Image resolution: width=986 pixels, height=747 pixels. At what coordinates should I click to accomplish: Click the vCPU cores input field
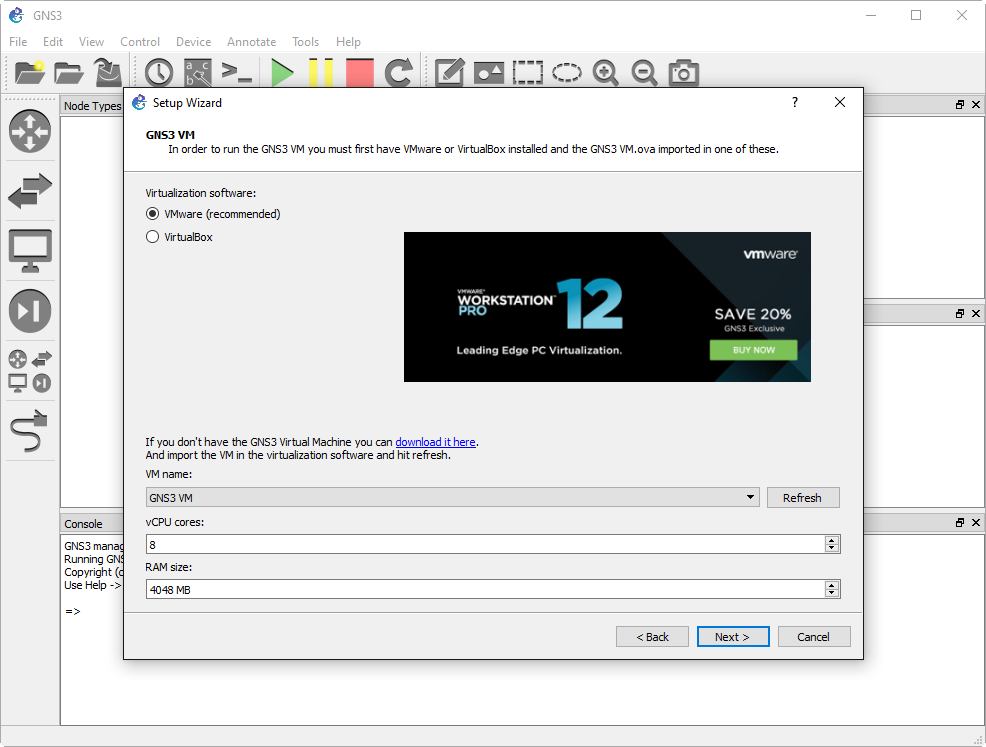(485, 545)
